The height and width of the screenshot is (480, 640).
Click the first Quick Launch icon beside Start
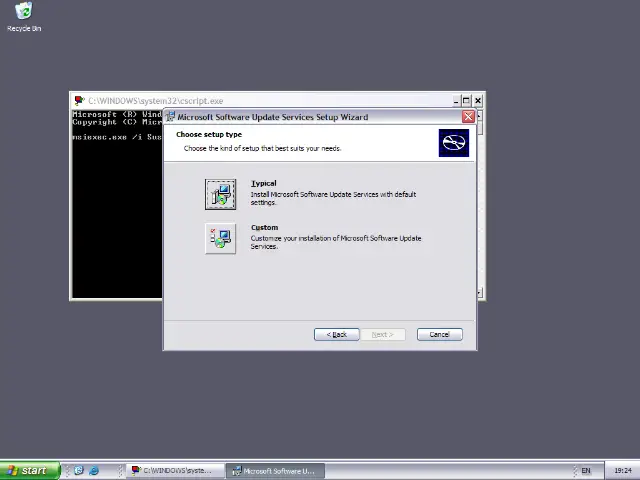[79, 471]
